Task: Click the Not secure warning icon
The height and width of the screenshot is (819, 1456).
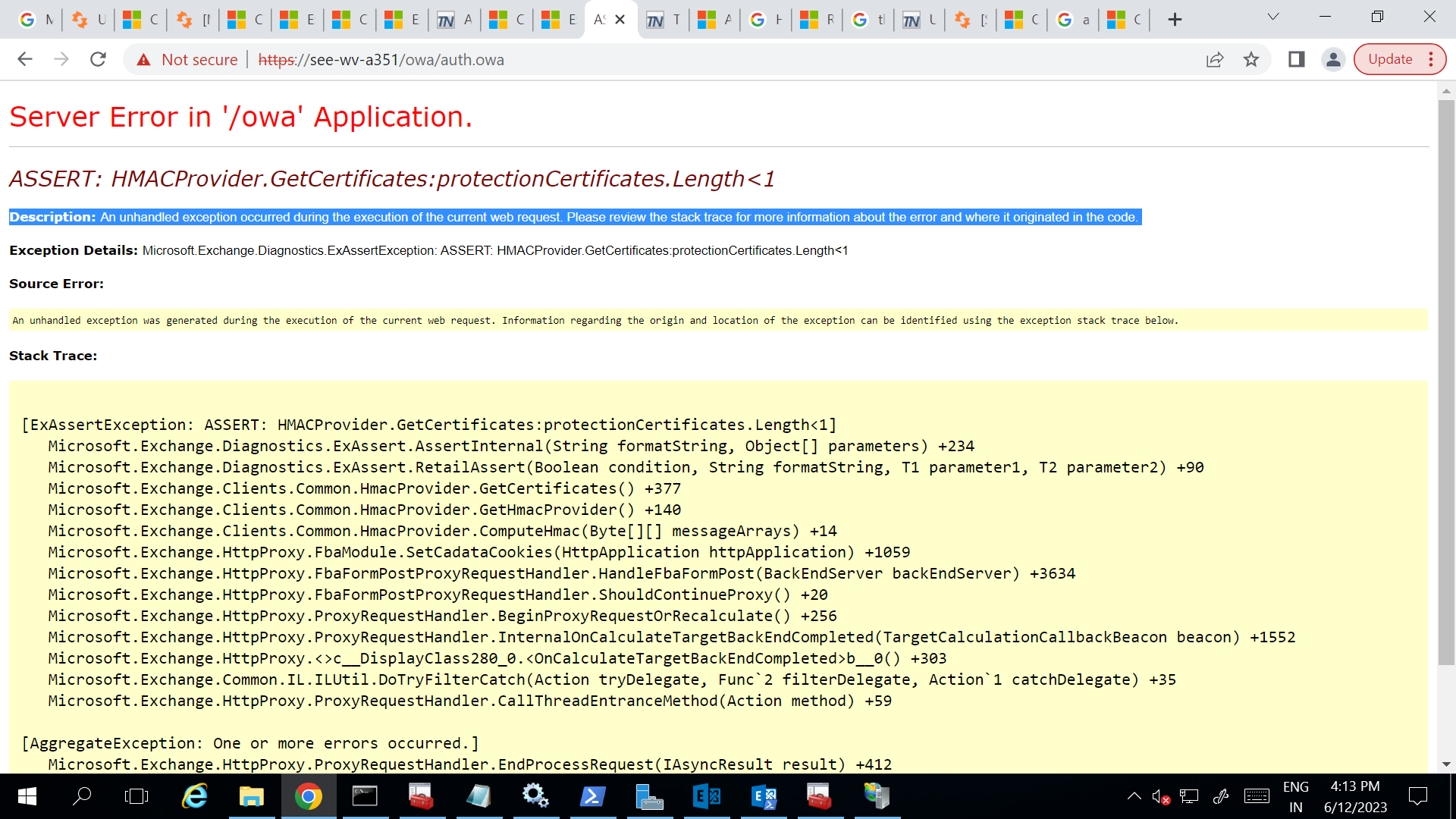Action: click(x=143, y=59)
